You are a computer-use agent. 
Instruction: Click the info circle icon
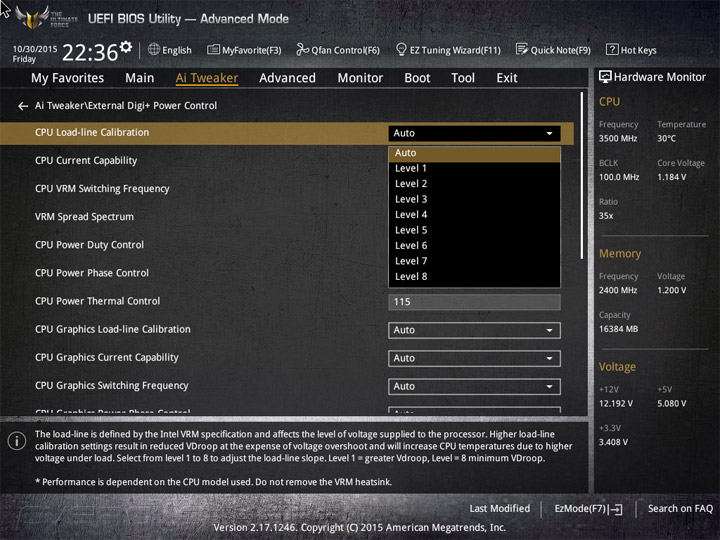click(17, 441)
